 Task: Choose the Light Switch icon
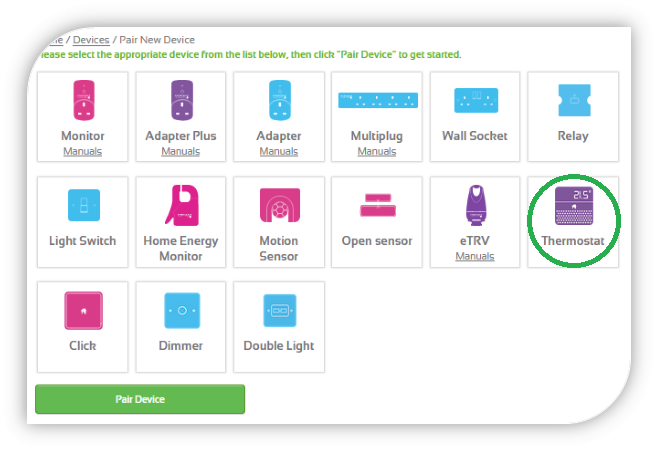(84, 205)
